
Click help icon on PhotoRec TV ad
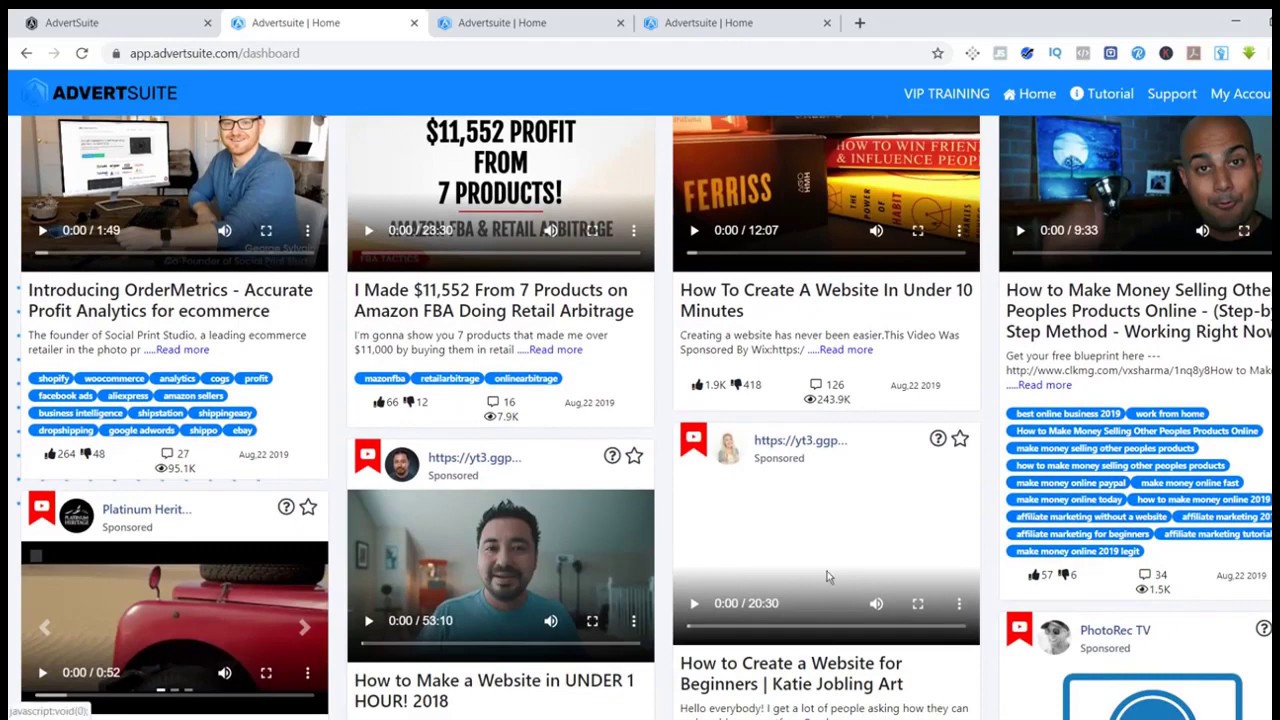[1264, 629]
